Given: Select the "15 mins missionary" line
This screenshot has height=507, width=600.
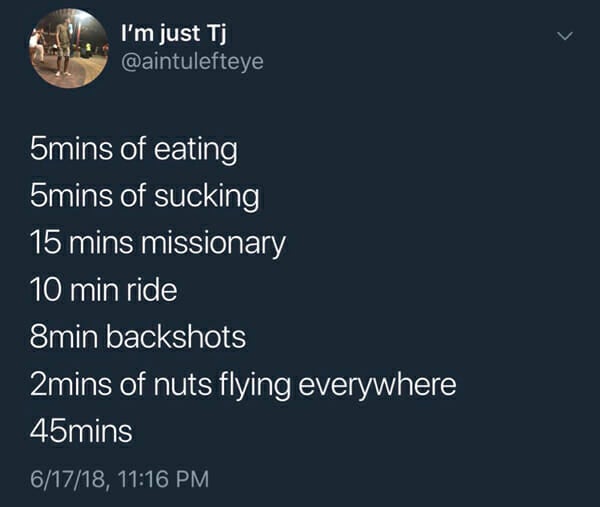Looking at the screenshot, I should pyautogui.click(x=158, y=244).
